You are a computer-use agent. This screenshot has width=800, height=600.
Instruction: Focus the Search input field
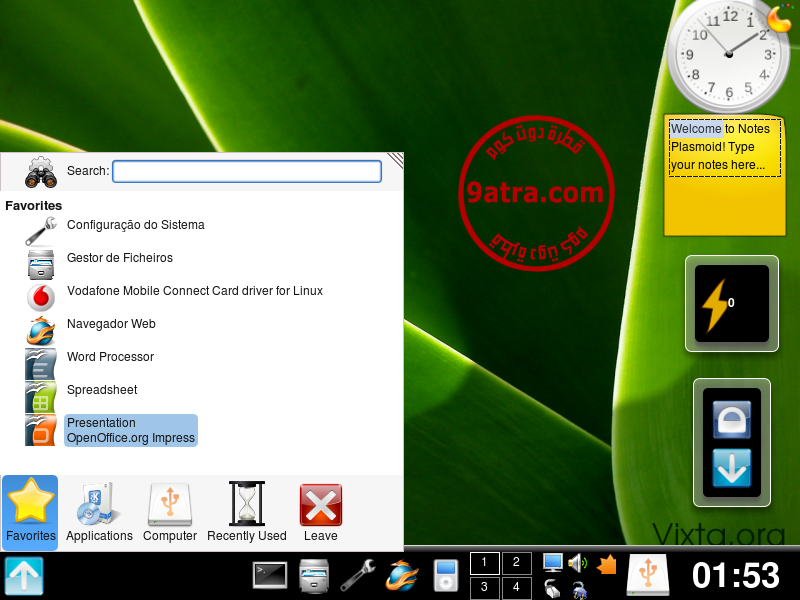247,171
